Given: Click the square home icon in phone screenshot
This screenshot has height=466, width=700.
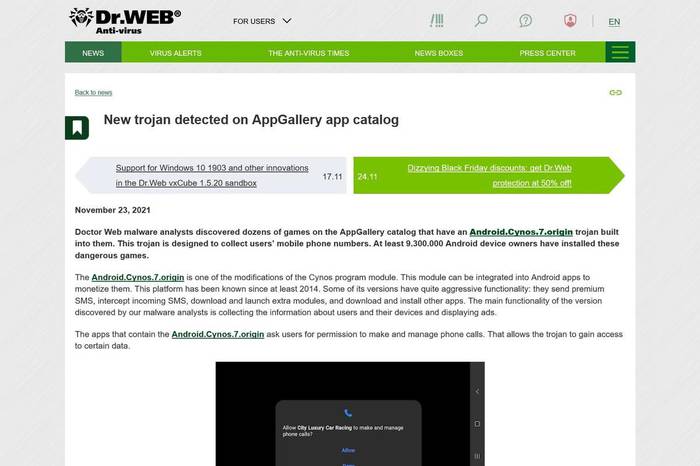Looking at the screenshot, I should [477, 424].
